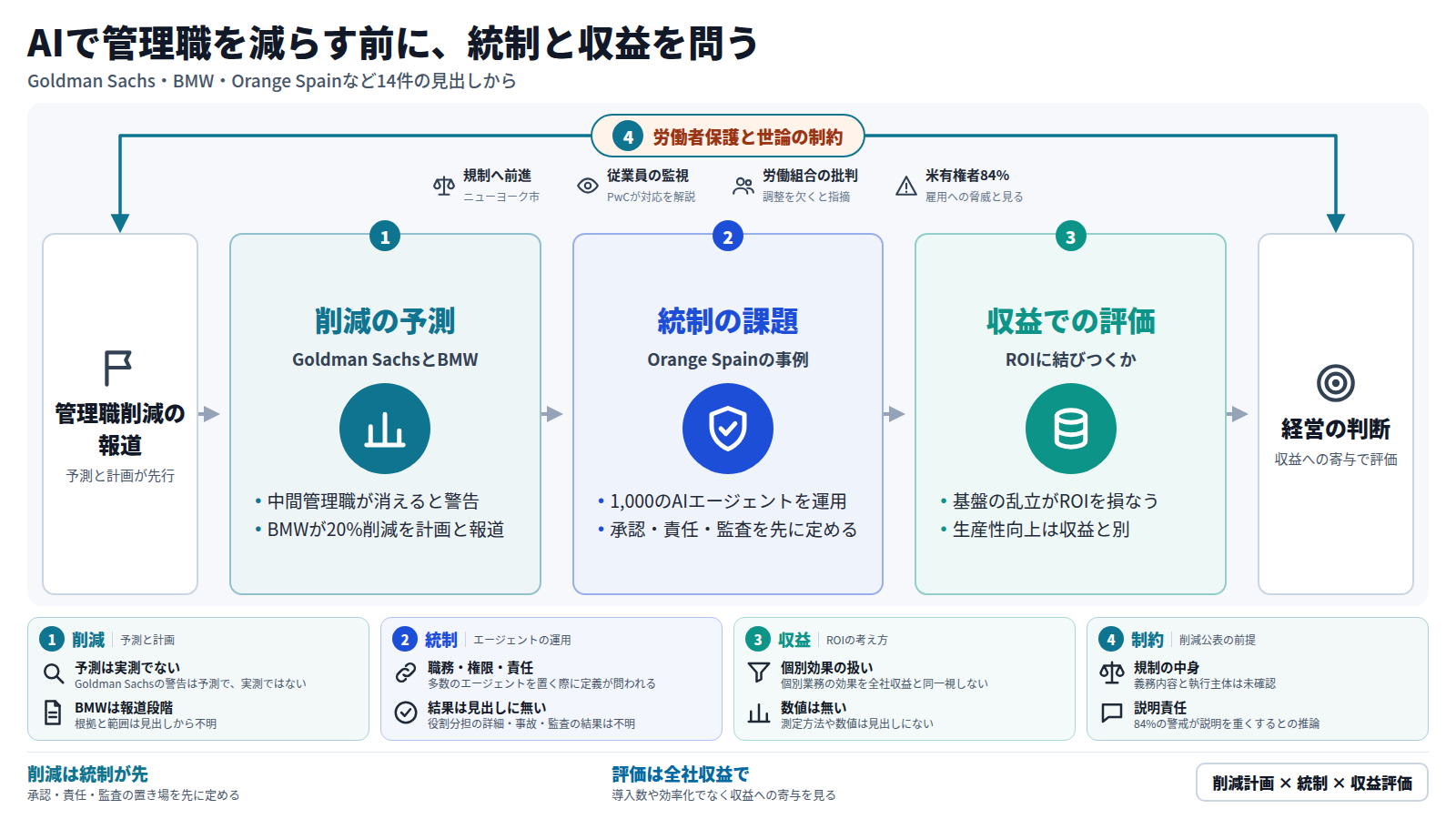Click the text 生産性向上は収益と別
The height and width of the screenshot is (819, 1456).
(1041, 530)
